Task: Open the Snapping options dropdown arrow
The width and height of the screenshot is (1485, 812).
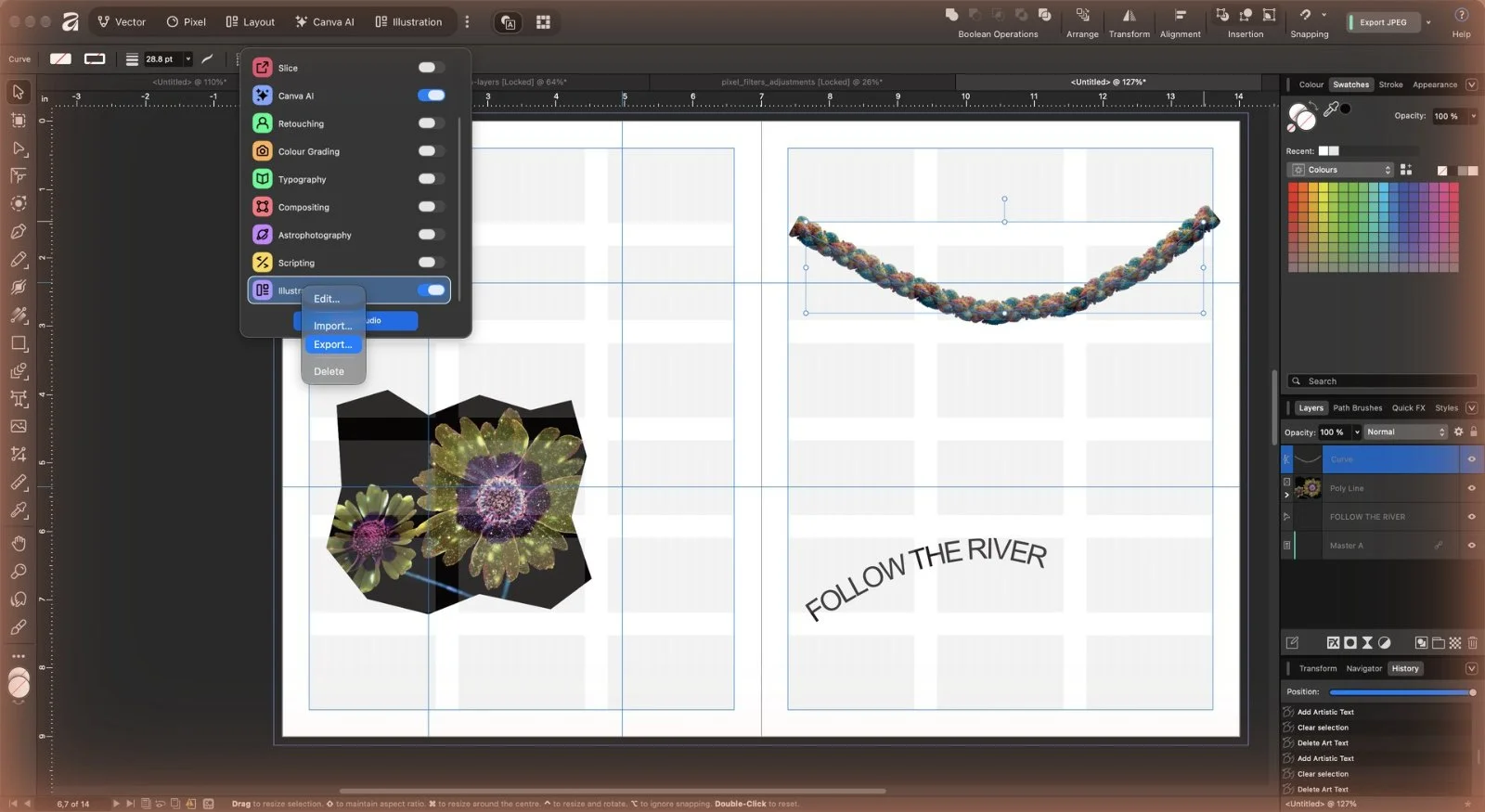Action: [1324, 15]
